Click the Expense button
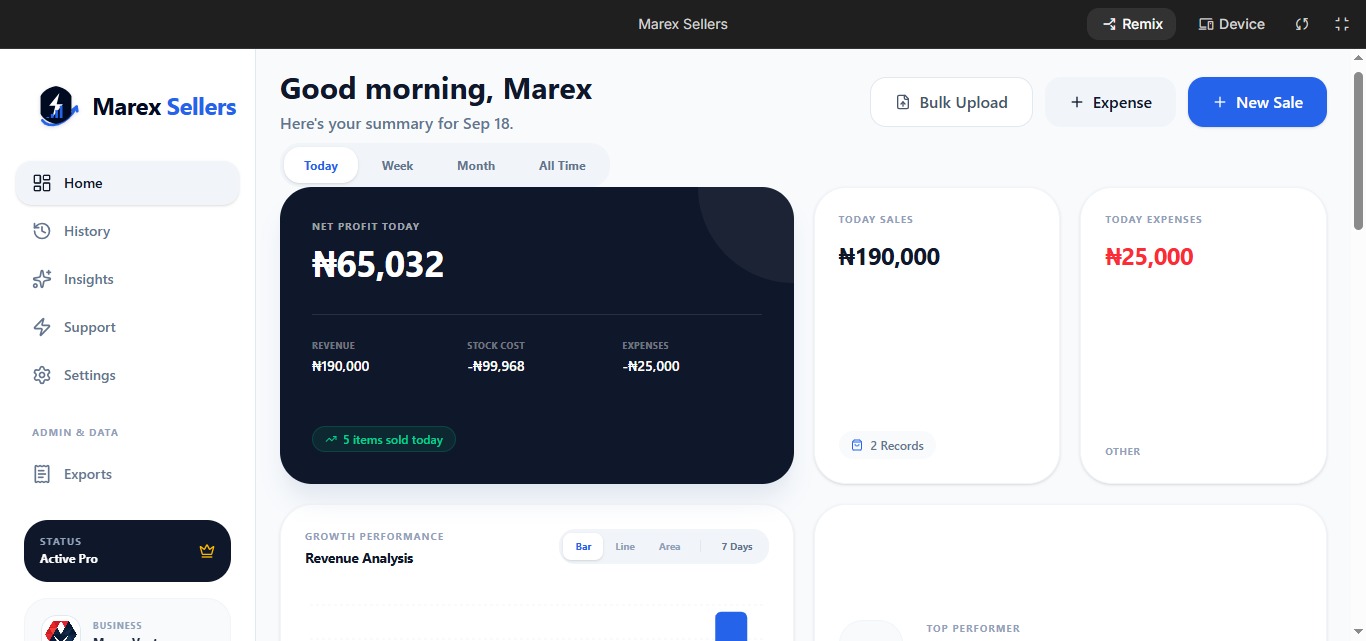This screenshot has height=641, width=1366. coord(1111,102)
